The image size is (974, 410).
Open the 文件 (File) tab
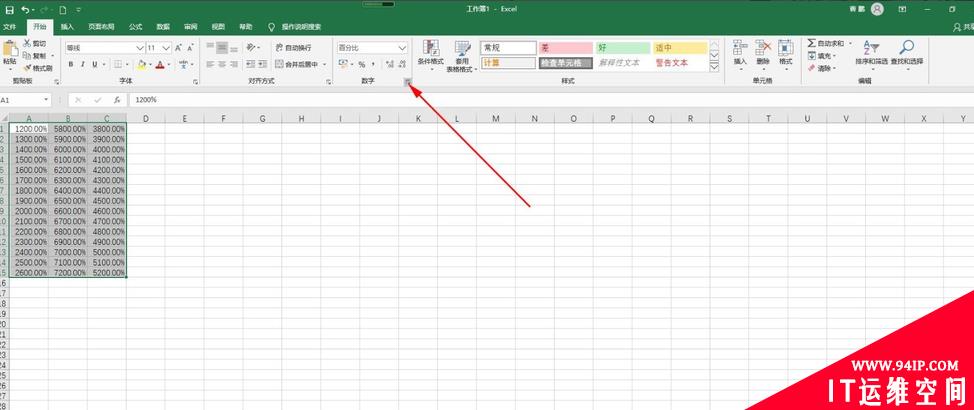[9, 27]
